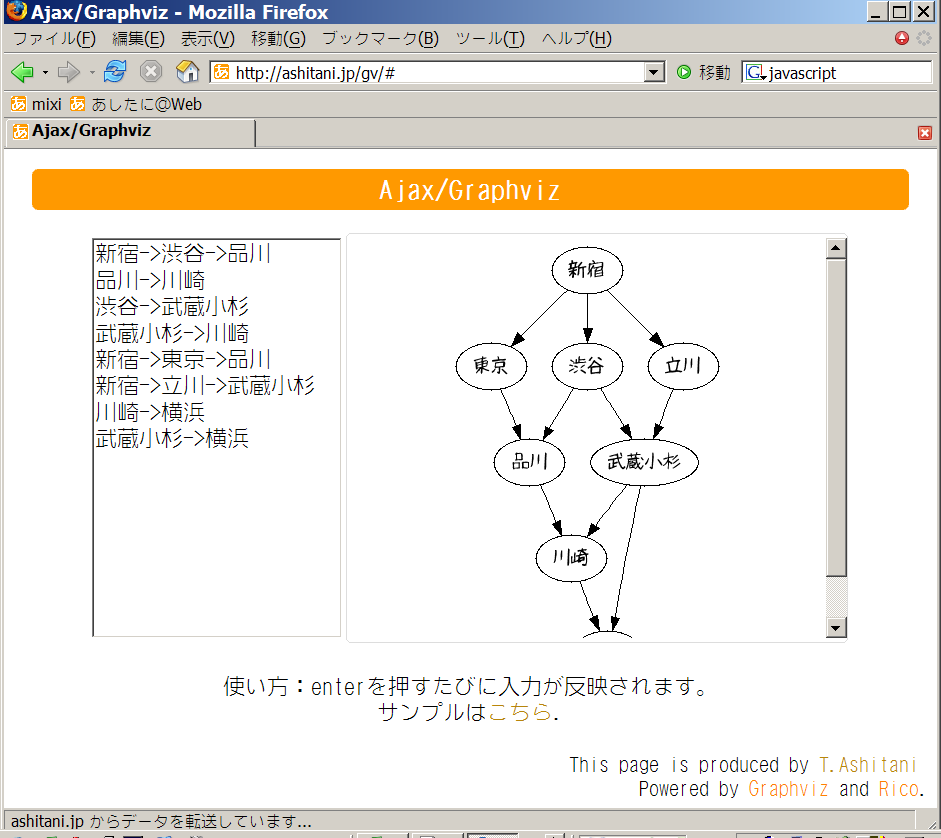Click the line 新宿->立川->武蔵小杉
The image size is (941, 838).
click(x=205, y=385)
